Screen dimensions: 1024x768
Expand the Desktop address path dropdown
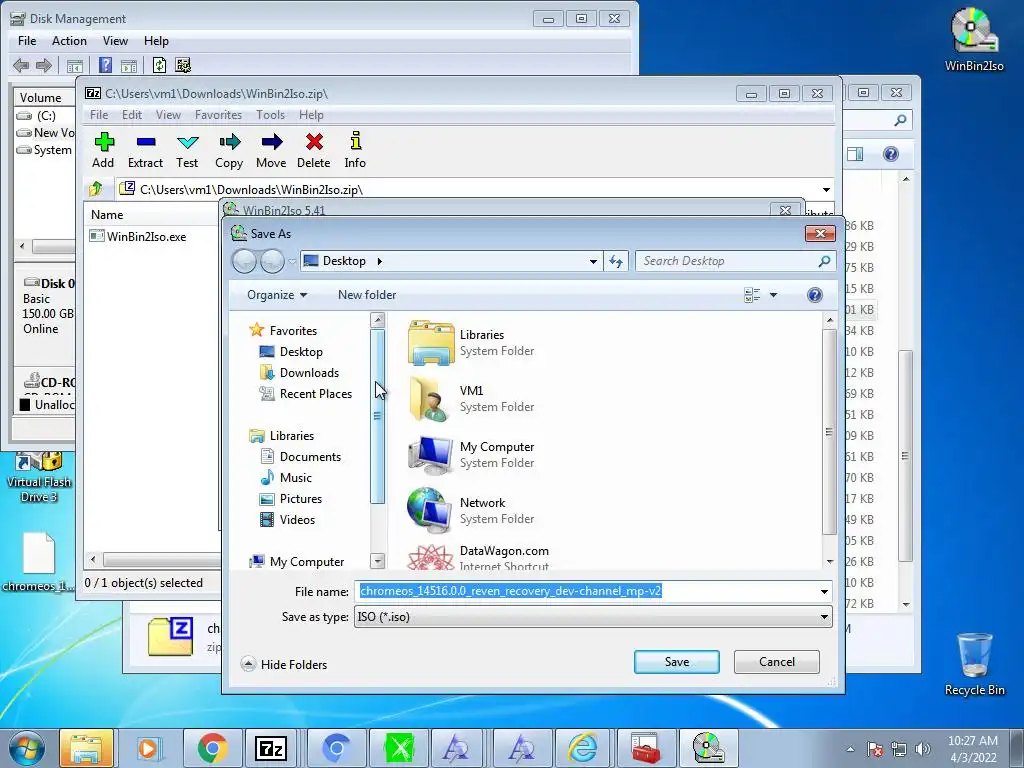click(593, 261)
